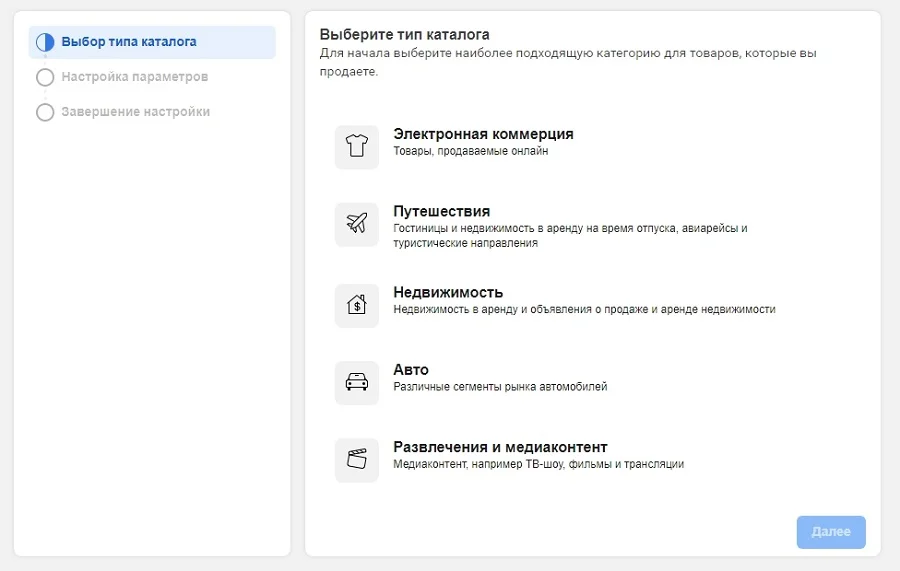Choose the Электронная коммерция catalog title
The height and width of the screenshot is (571, 900).
(483, 134)
